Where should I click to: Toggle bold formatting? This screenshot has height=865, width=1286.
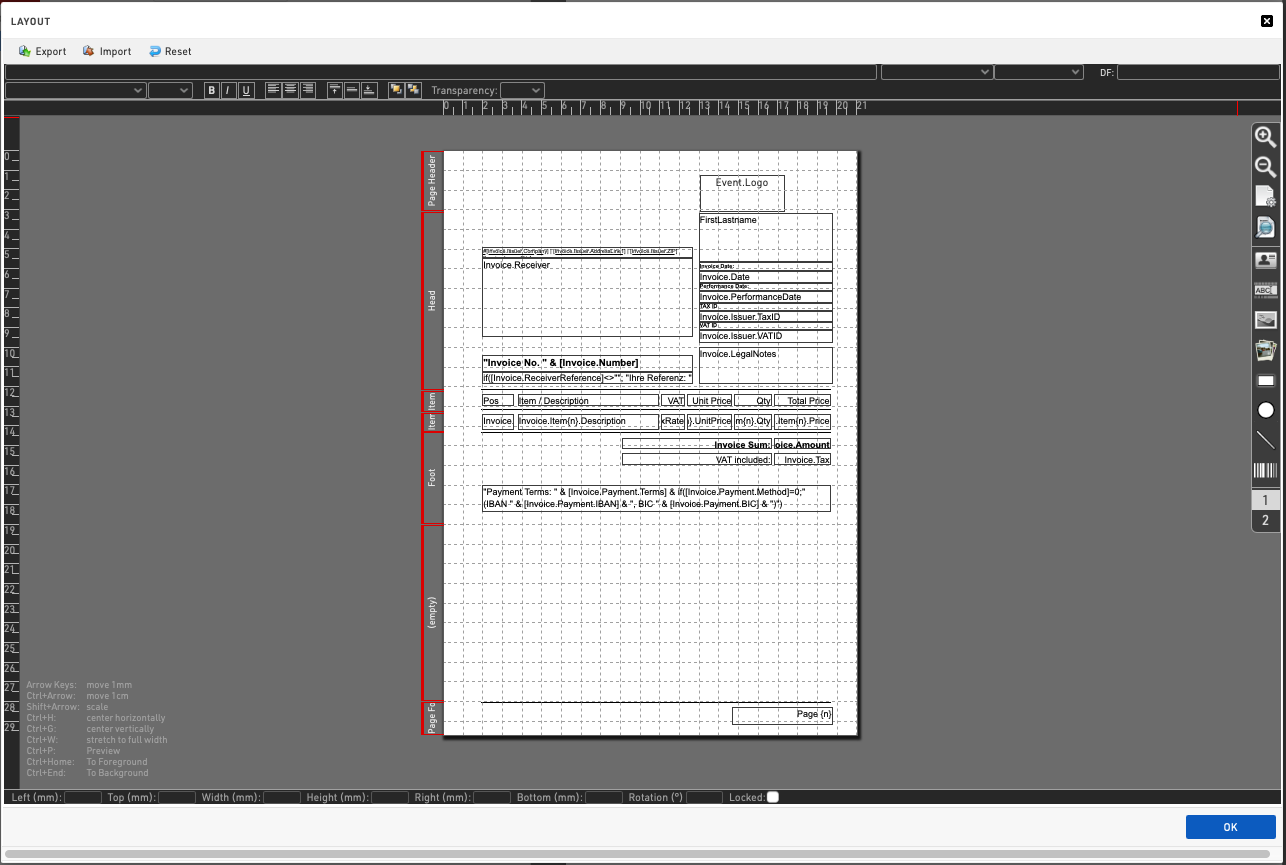coord(212,90)
